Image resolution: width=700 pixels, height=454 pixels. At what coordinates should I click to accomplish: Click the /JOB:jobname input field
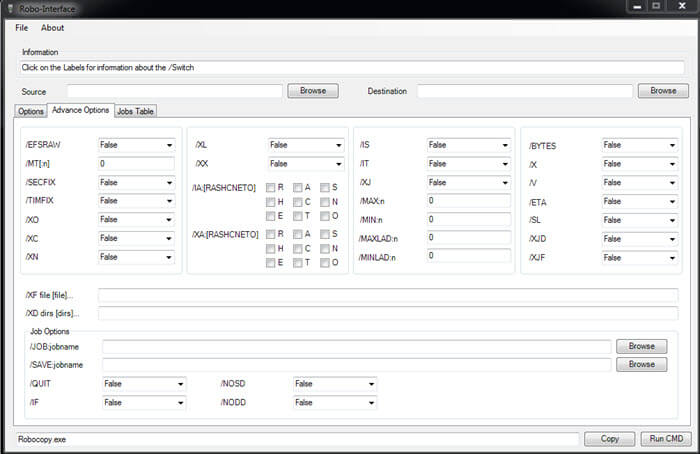[357, 346]
